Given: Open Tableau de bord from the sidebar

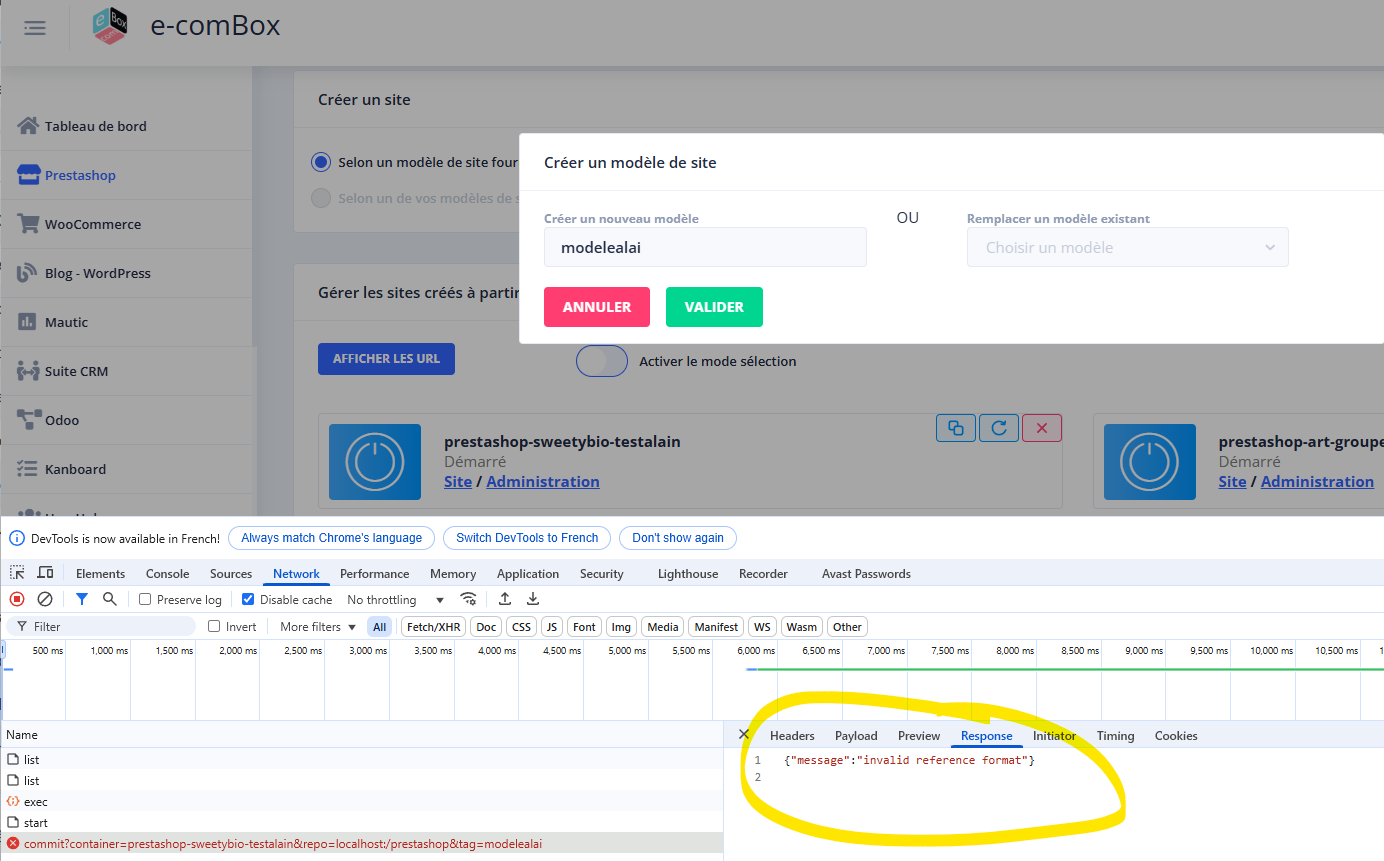Looking at the screenshot, I should pos(96,126).
